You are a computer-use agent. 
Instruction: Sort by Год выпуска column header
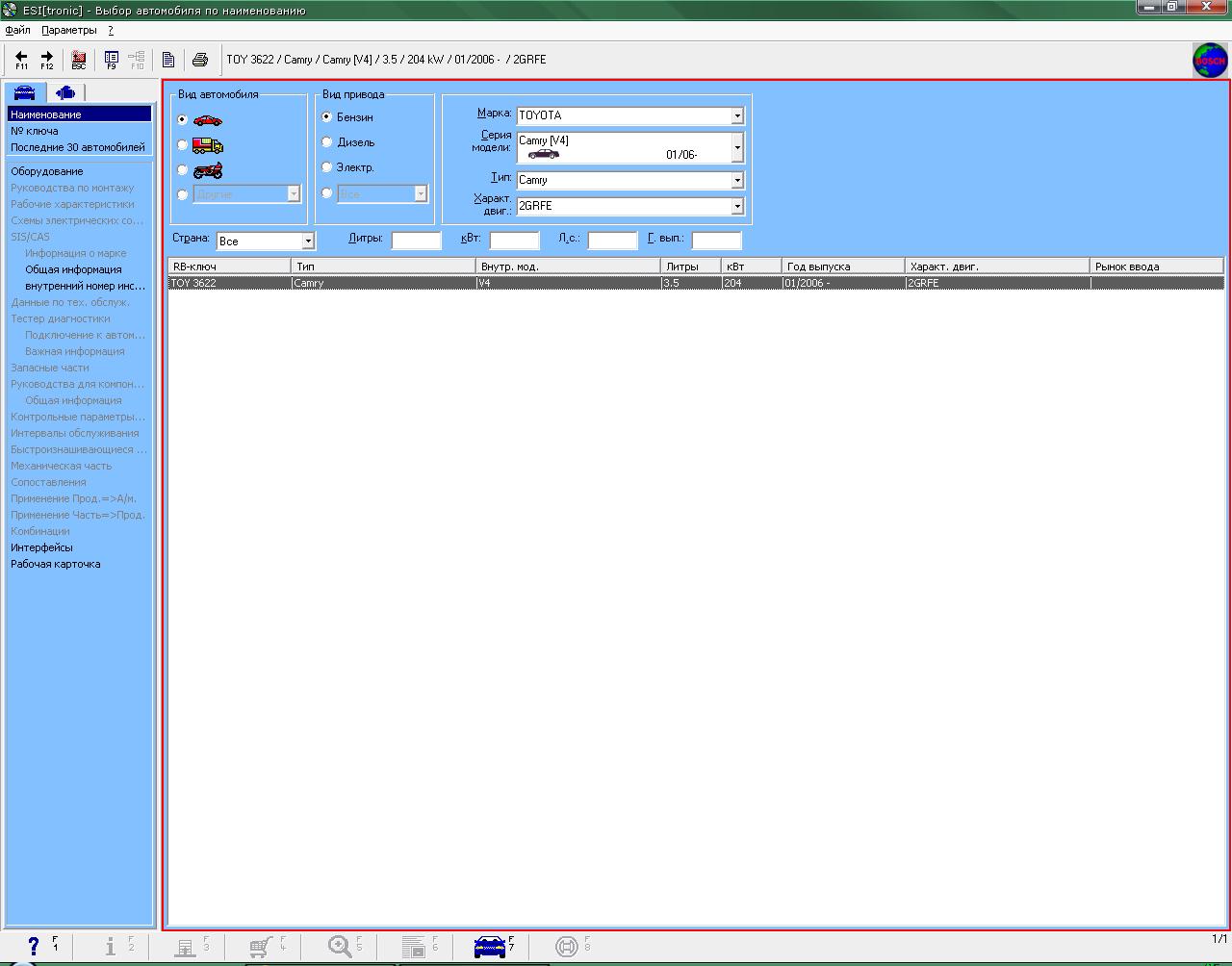pyautogui.click(x=843, y=267)
